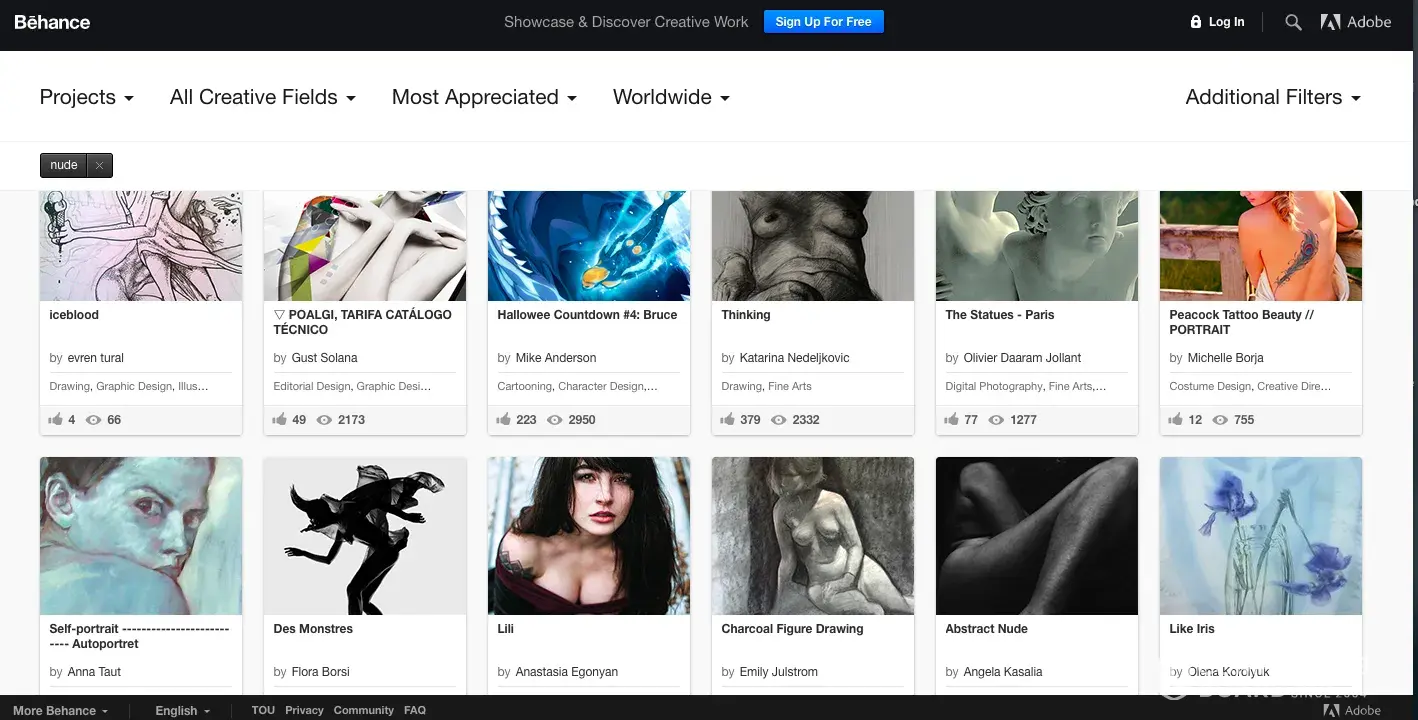Open Hallowee Countdown #4: Bruce thumbnail
Screen dimensions: 1418x720
click(x=589, y=246)
